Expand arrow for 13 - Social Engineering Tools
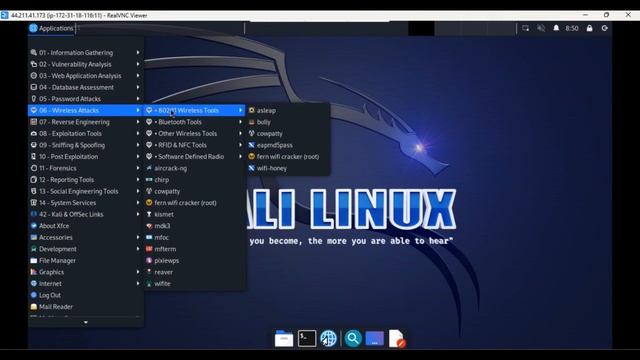640x360 pixels. [138, 191]
